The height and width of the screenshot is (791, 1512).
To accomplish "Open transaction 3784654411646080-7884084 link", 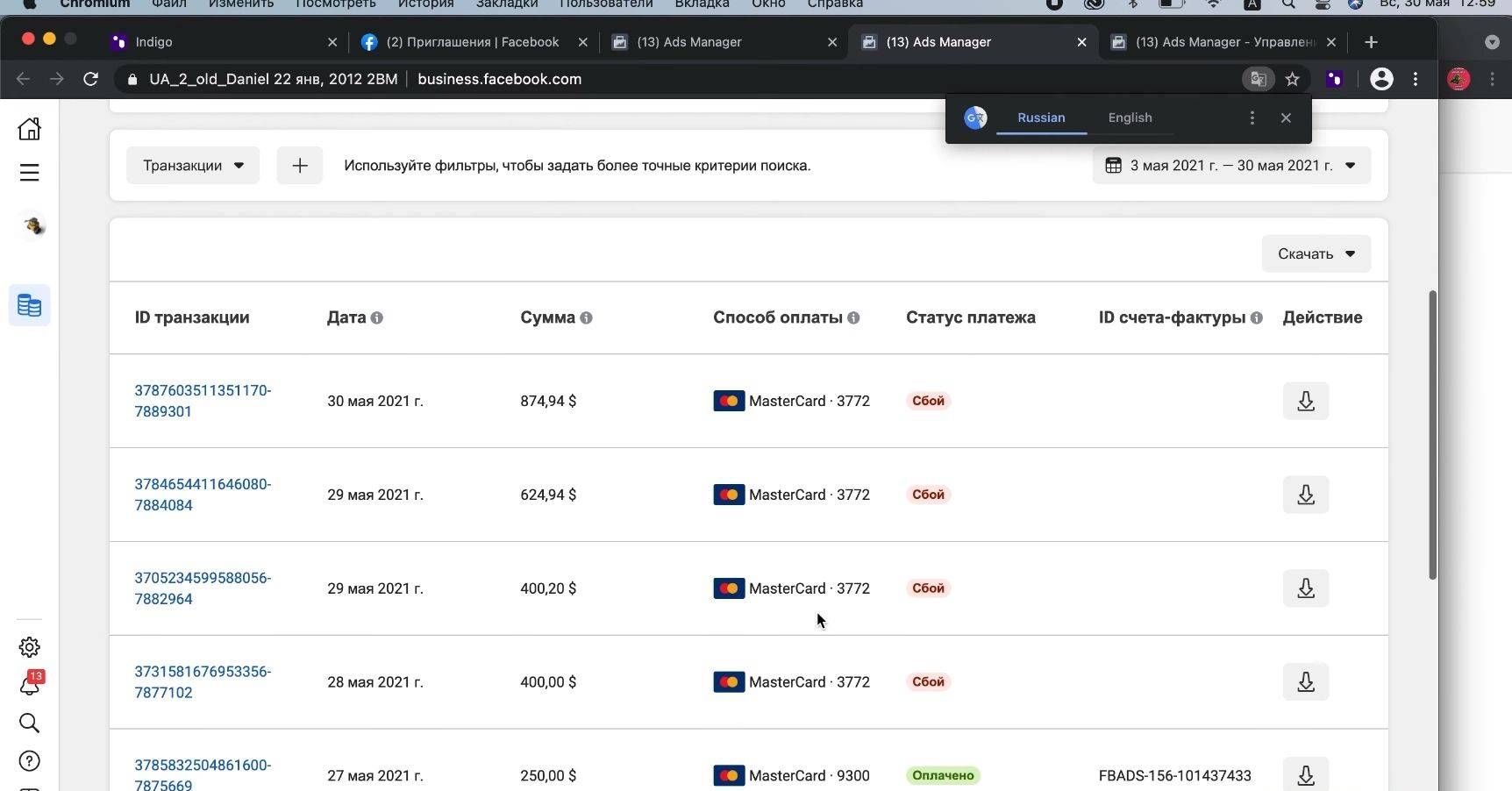I will (203, 495).
